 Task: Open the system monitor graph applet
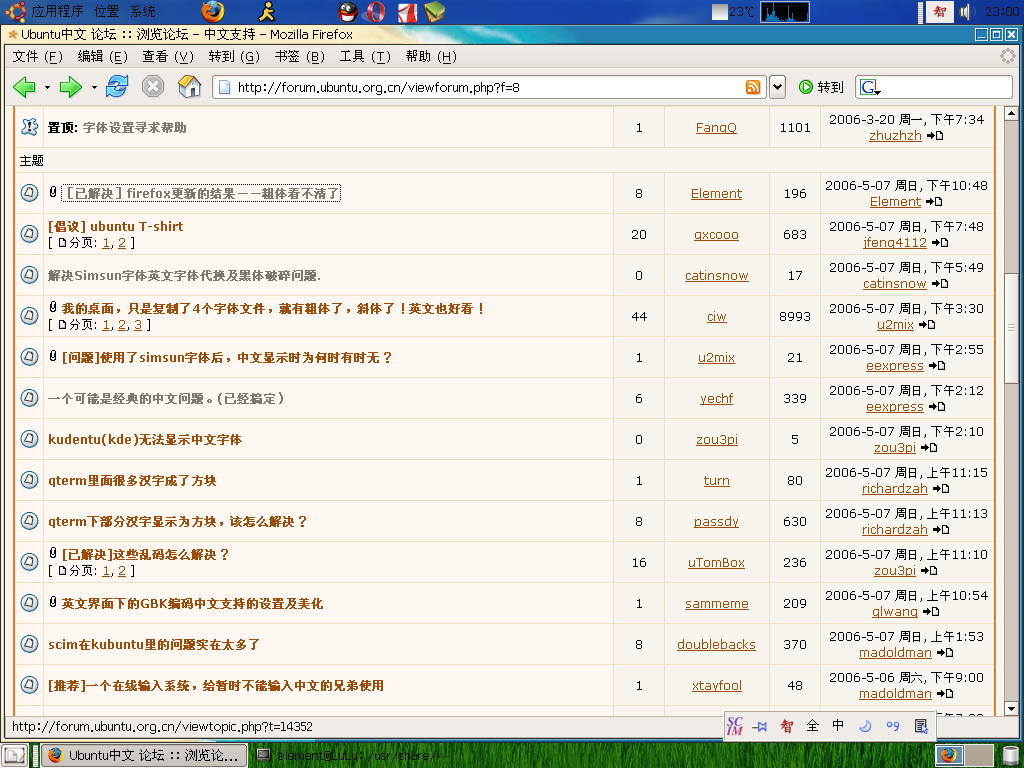pyautogui.click(x=785, y=12)
